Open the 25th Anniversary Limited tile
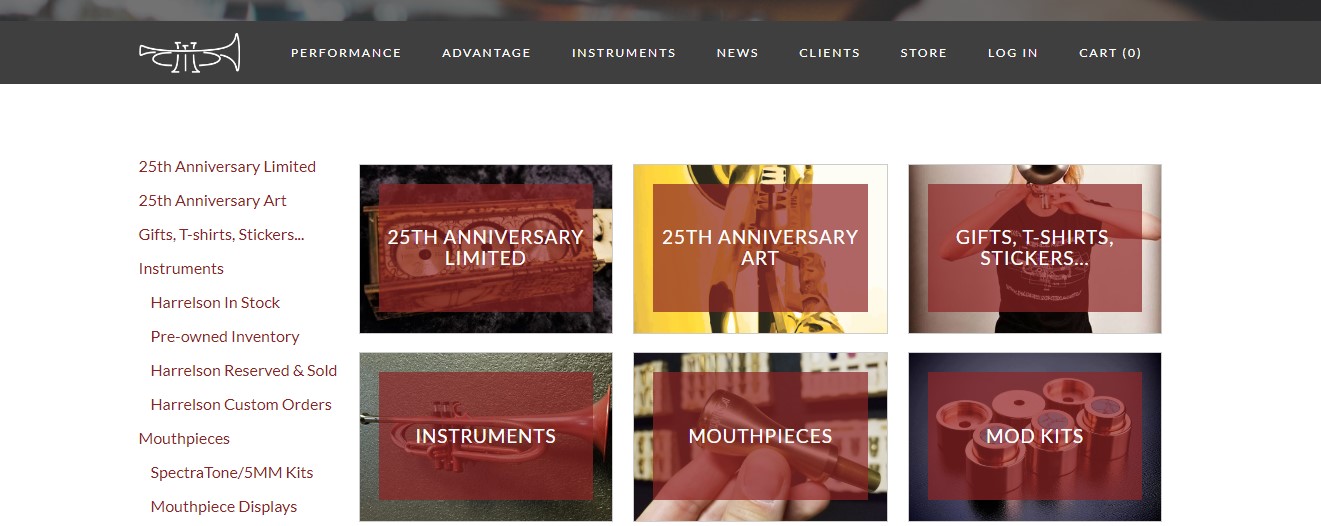 [486, 249]
